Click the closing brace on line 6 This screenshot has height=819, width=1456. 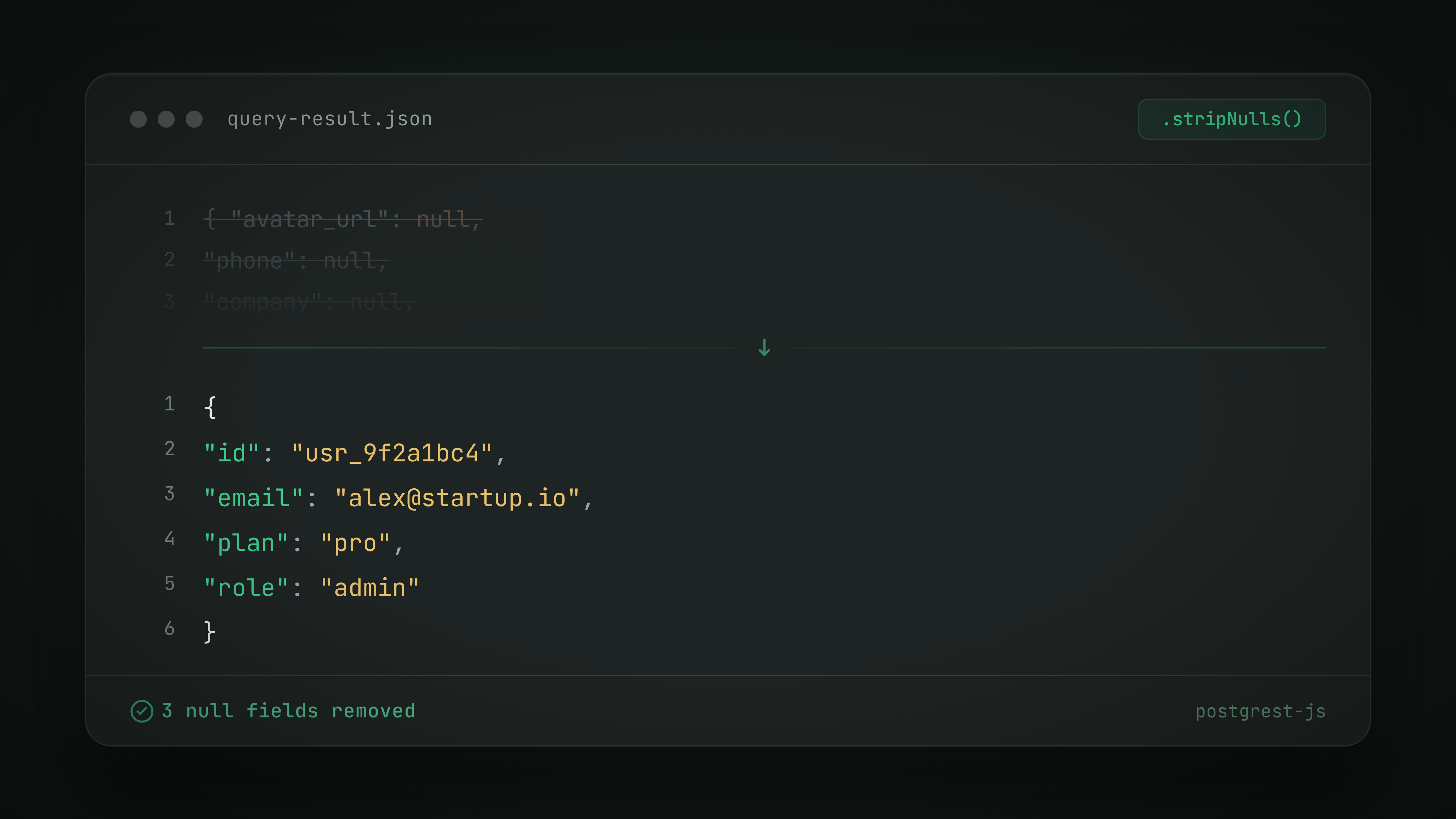[x=210, y=631]
